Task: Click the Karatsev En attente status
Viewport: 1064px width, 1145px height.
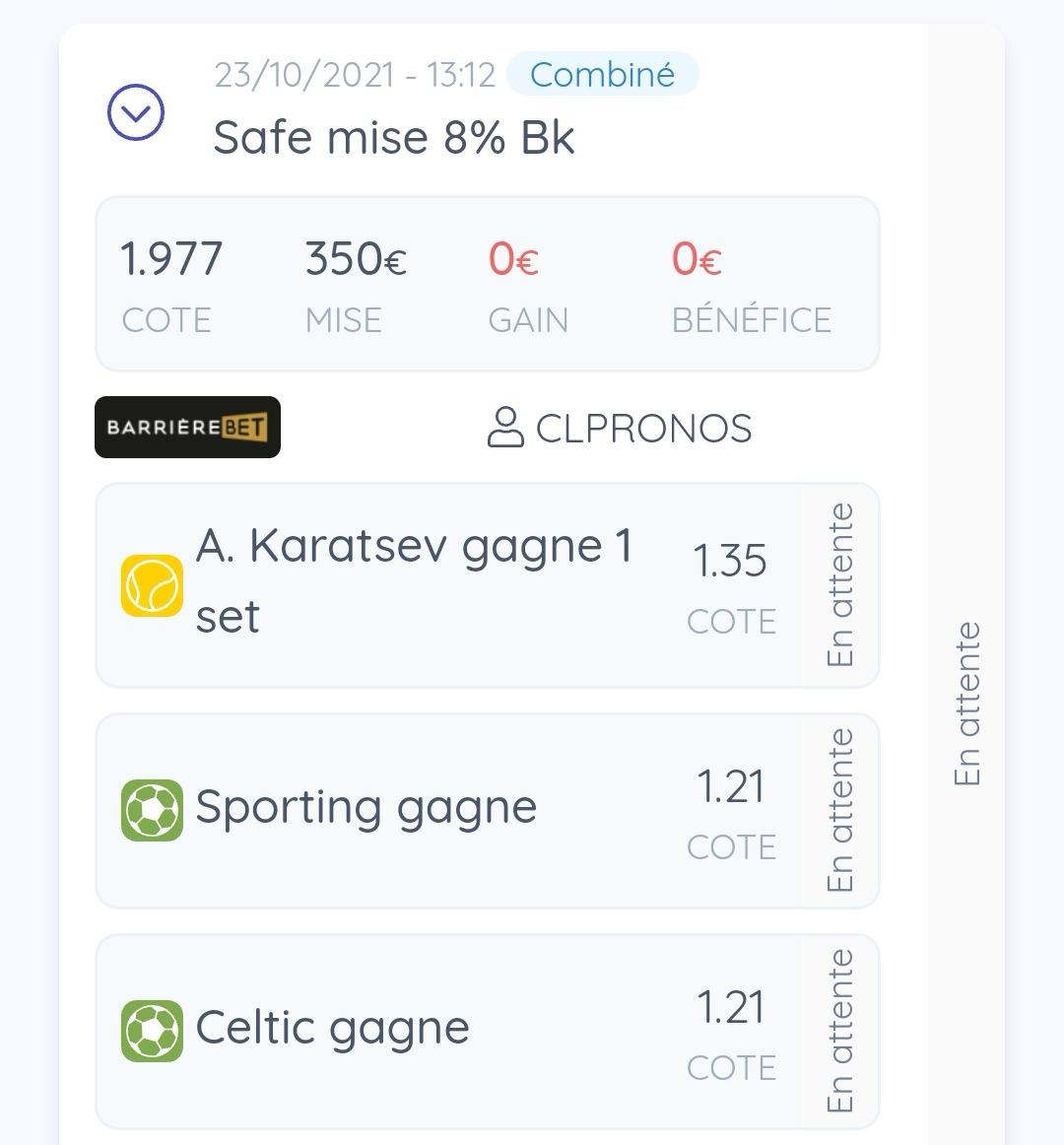Action: (x=839, y=585)
